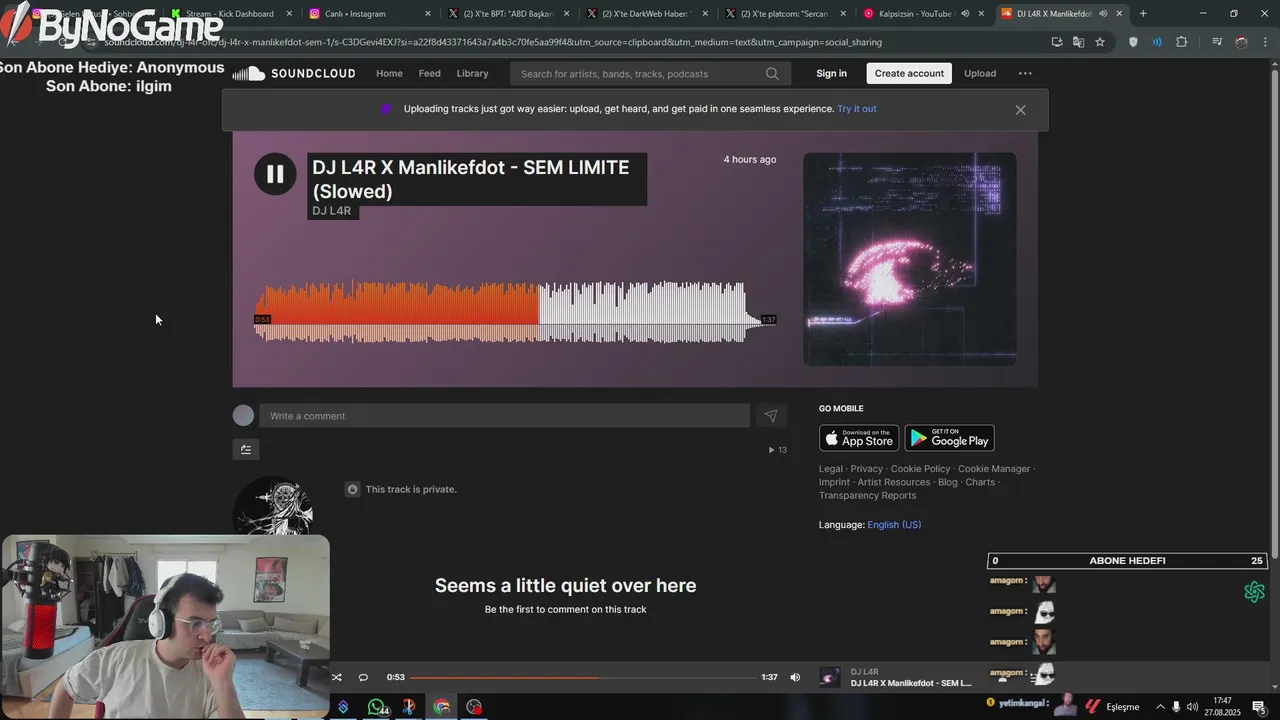Open a new browser tab

pyautogui.click(x=1143, y=14)
